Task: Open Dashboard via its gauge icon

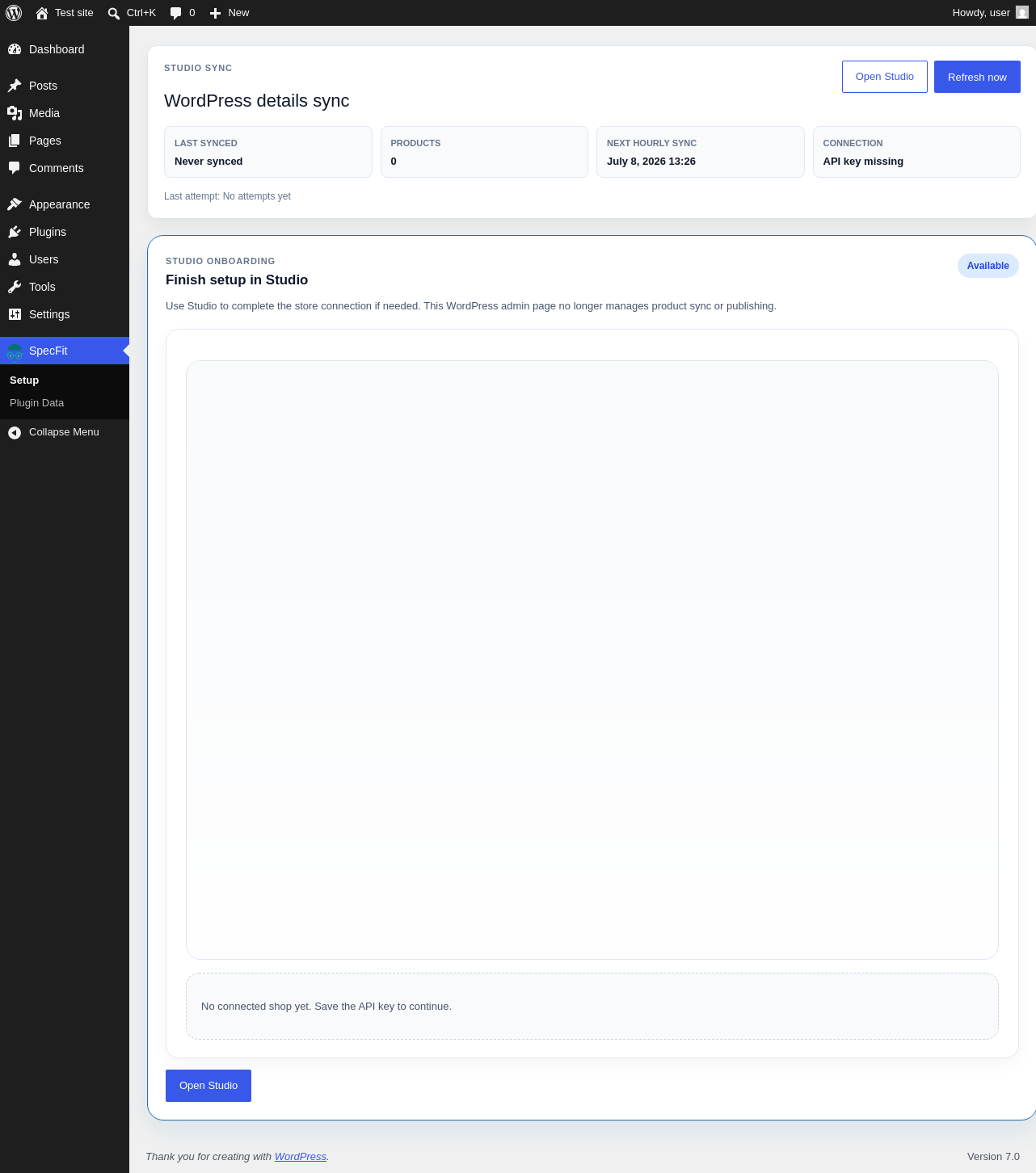Action: click(15, 49)
